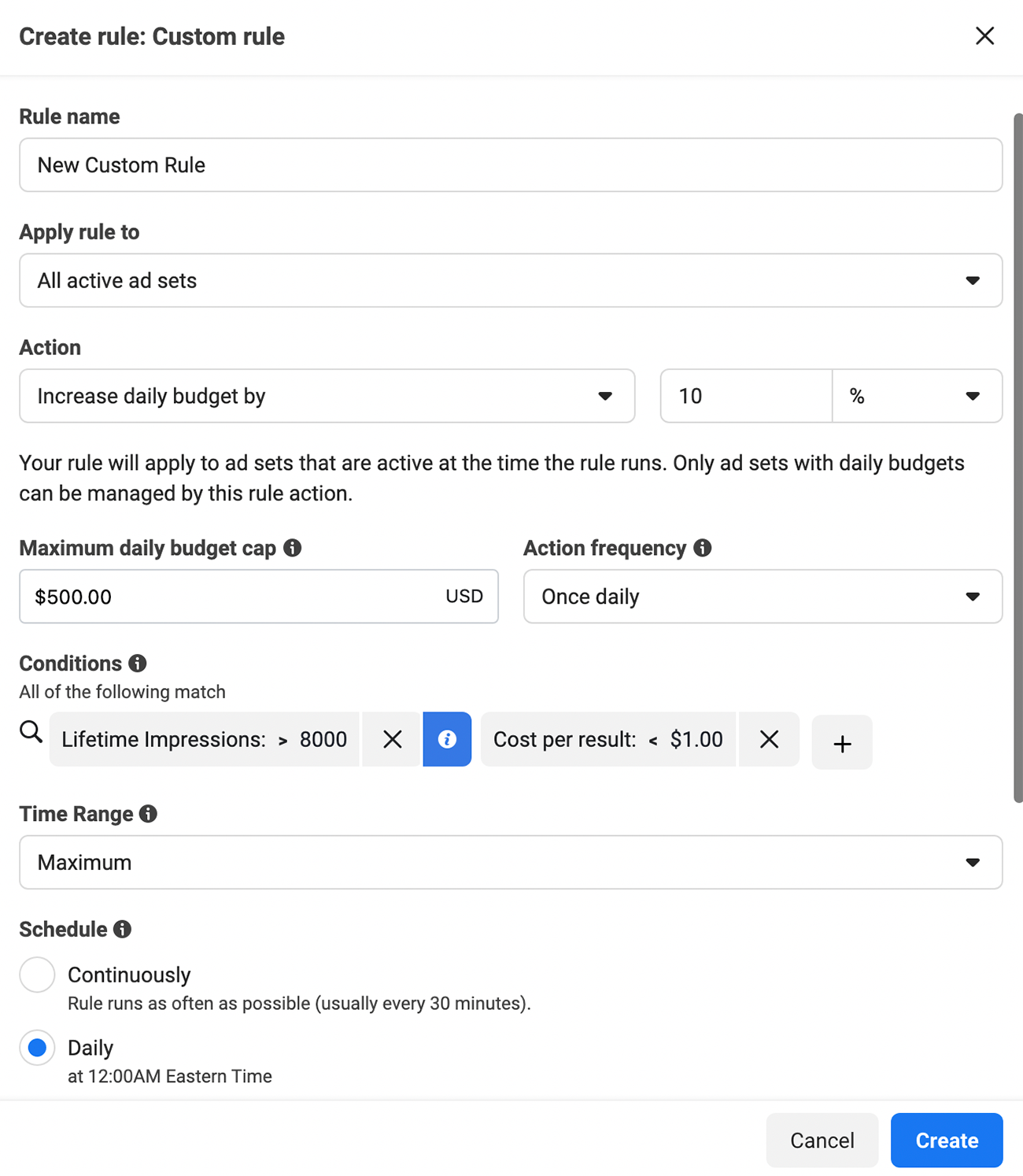Image resolution: width=1023 pixels, height=1176 pixels.
Task: Open the Apply rule to dropdown
Action: 510,280
